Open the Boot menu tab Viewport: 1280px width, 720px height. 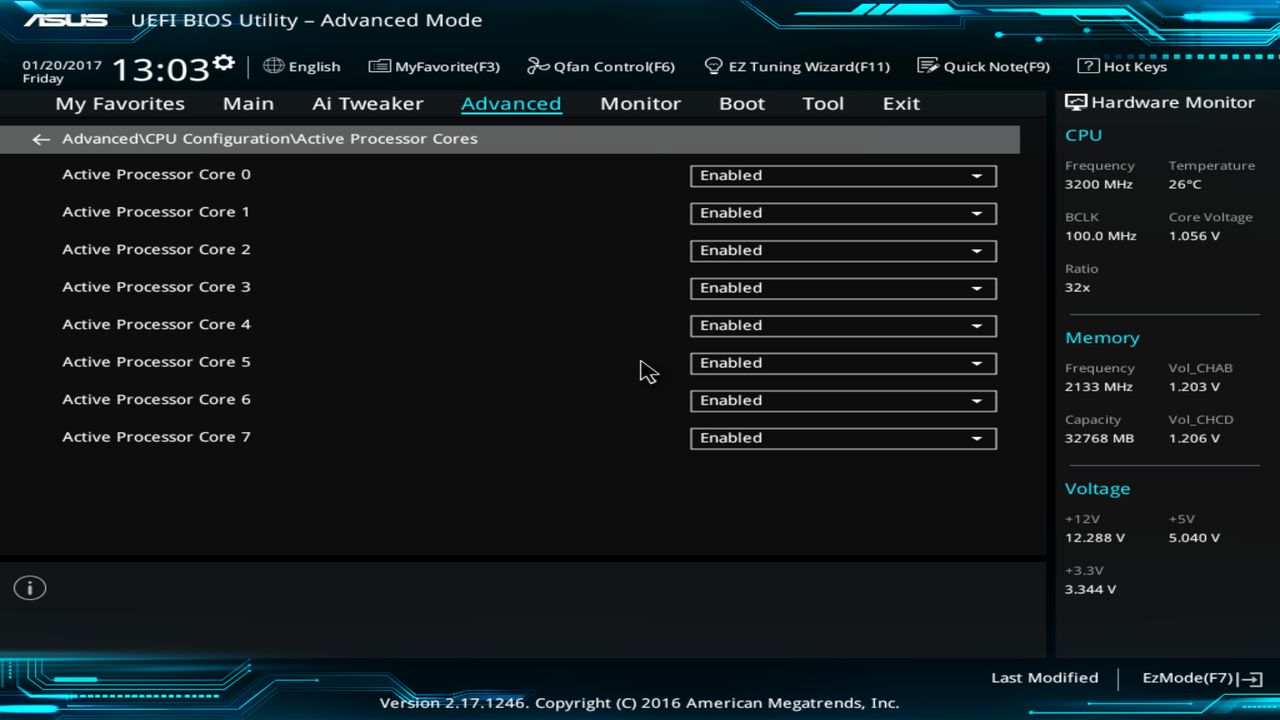741,103
